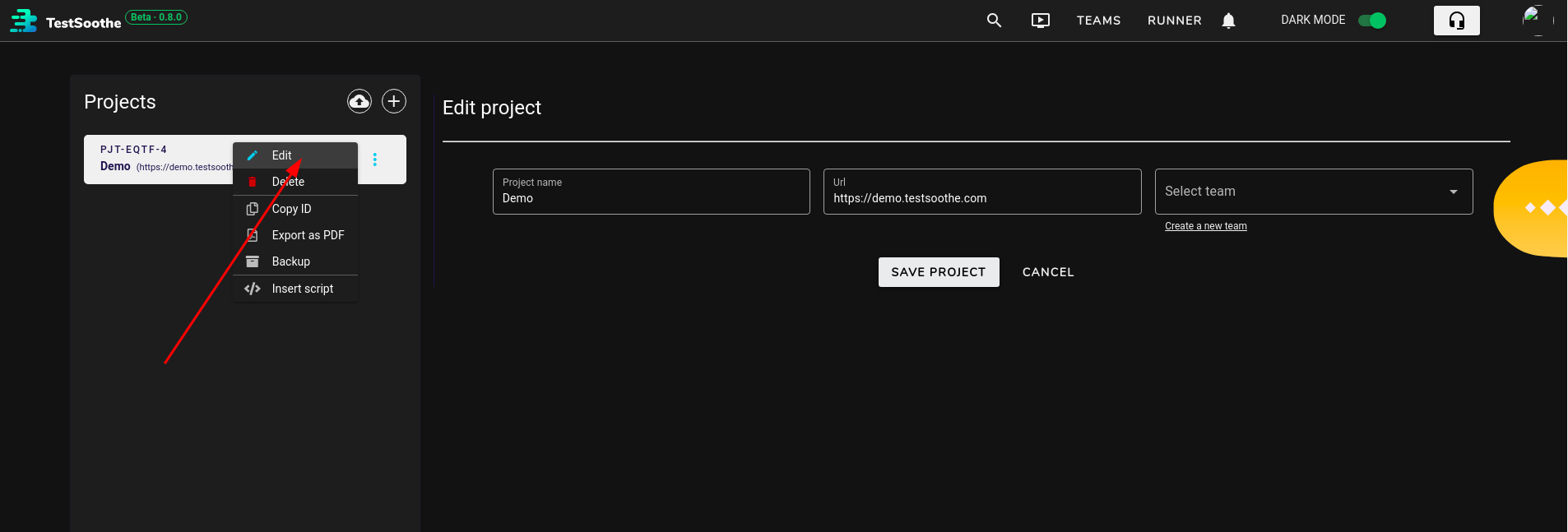Open search with the magnifier icon

[994, 21]
